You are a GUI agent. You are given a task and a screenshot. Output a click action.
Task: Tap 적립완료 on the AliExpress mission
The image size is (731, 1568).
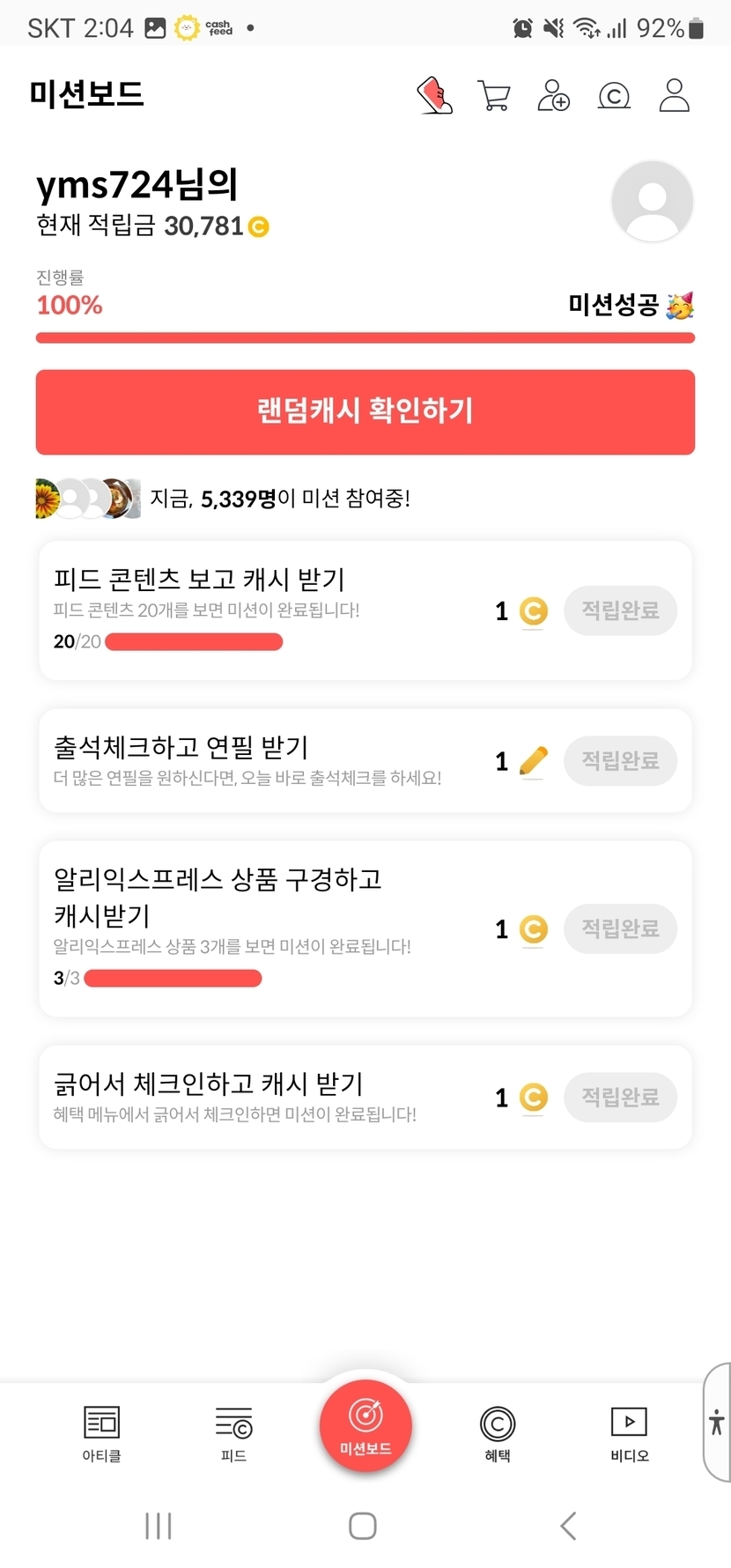point(620,928)
